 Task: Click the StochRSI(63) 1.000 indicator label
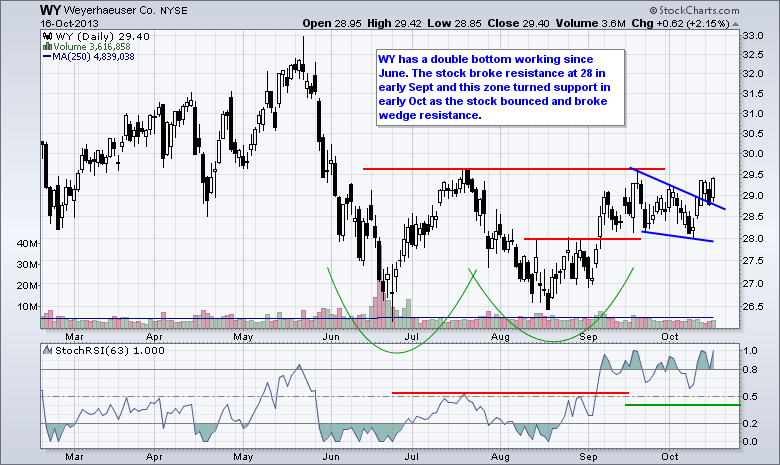point(109,350)
